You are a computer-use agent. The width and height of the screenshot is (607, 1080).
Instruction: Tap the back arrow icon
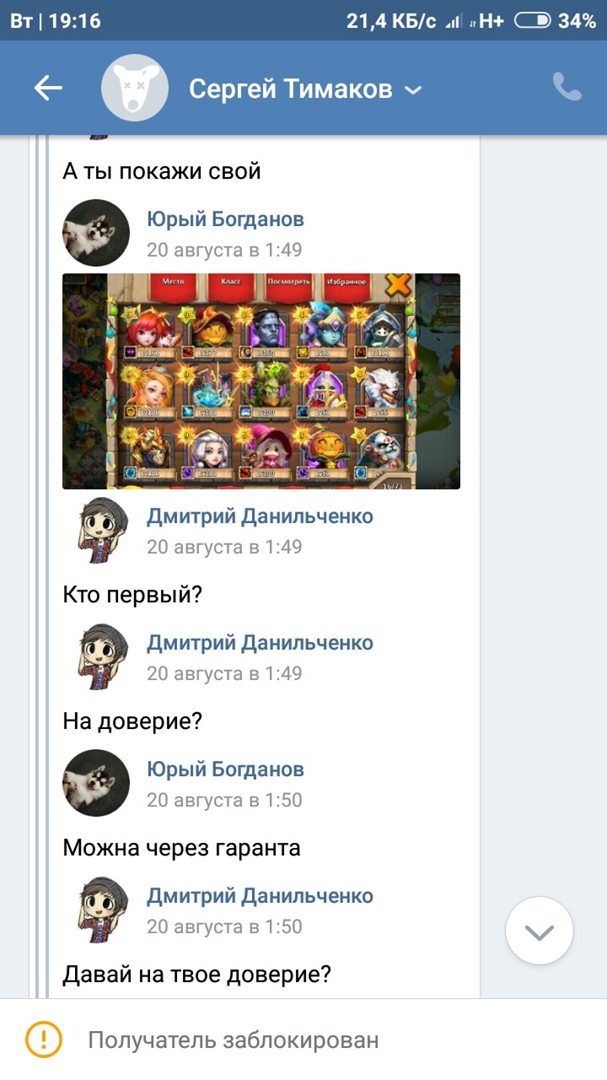coord(48,87)
